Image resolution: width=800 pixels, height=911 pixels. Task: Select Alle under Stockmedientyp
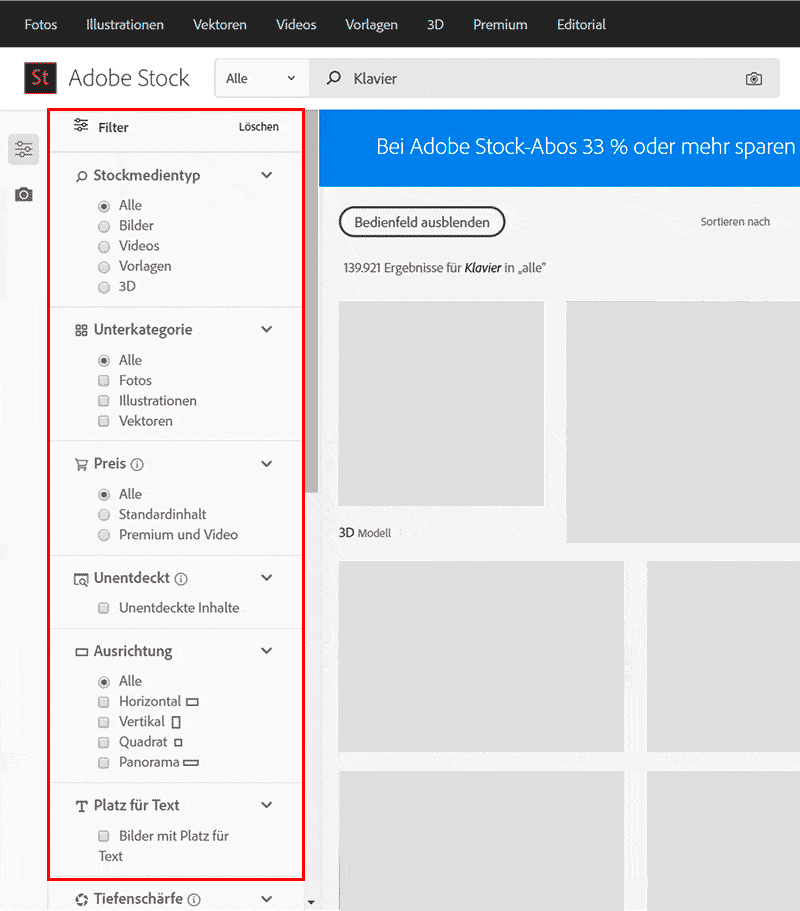[104, 206]
